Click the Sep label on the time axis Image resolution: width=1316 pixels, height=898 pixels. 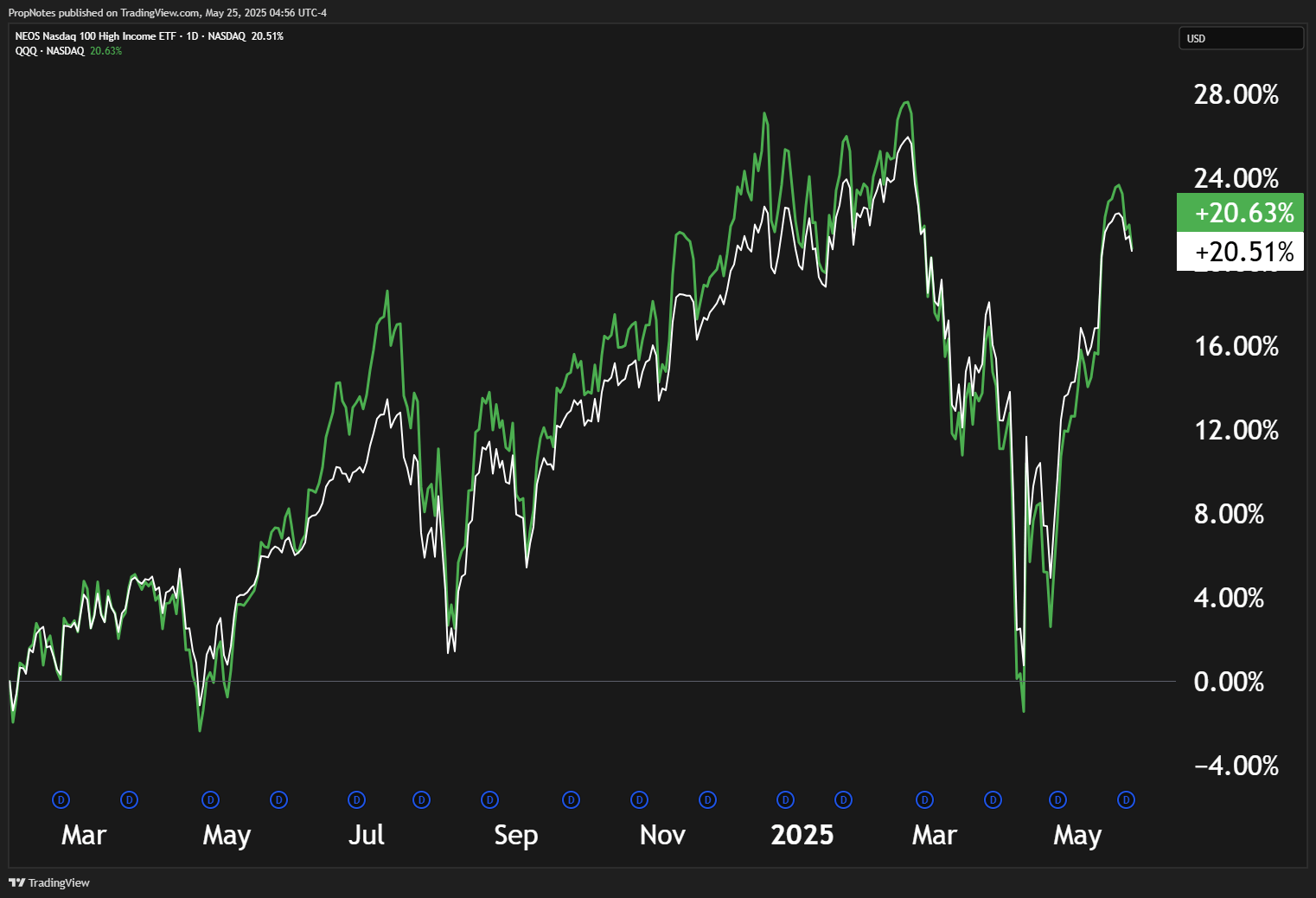coord(515,835)
